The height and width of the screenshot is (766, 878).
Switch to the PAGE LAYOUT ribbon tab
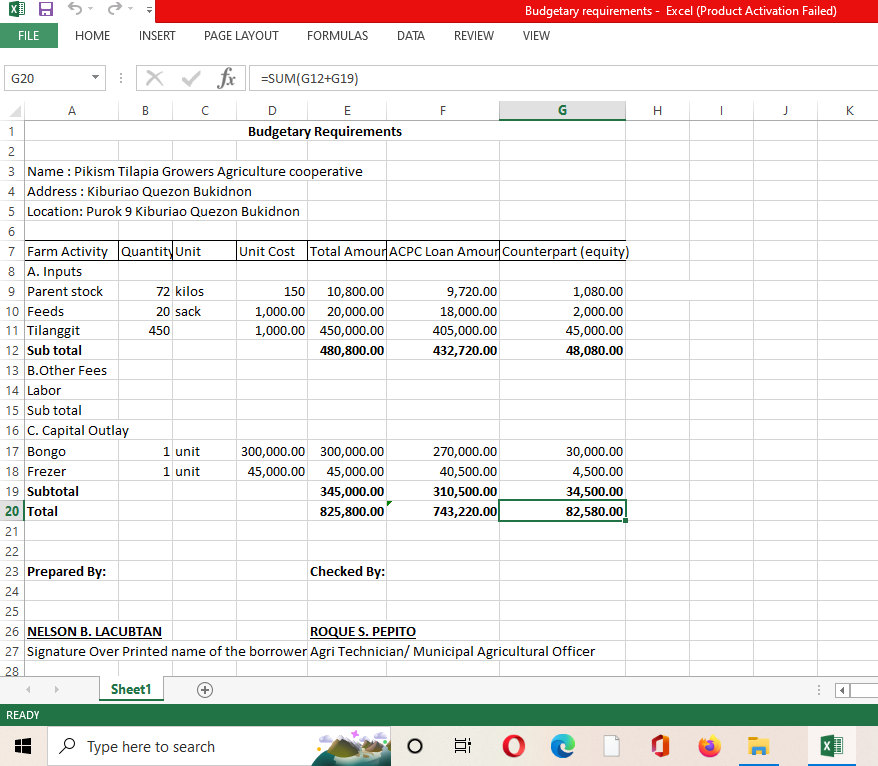click(241, 35)
